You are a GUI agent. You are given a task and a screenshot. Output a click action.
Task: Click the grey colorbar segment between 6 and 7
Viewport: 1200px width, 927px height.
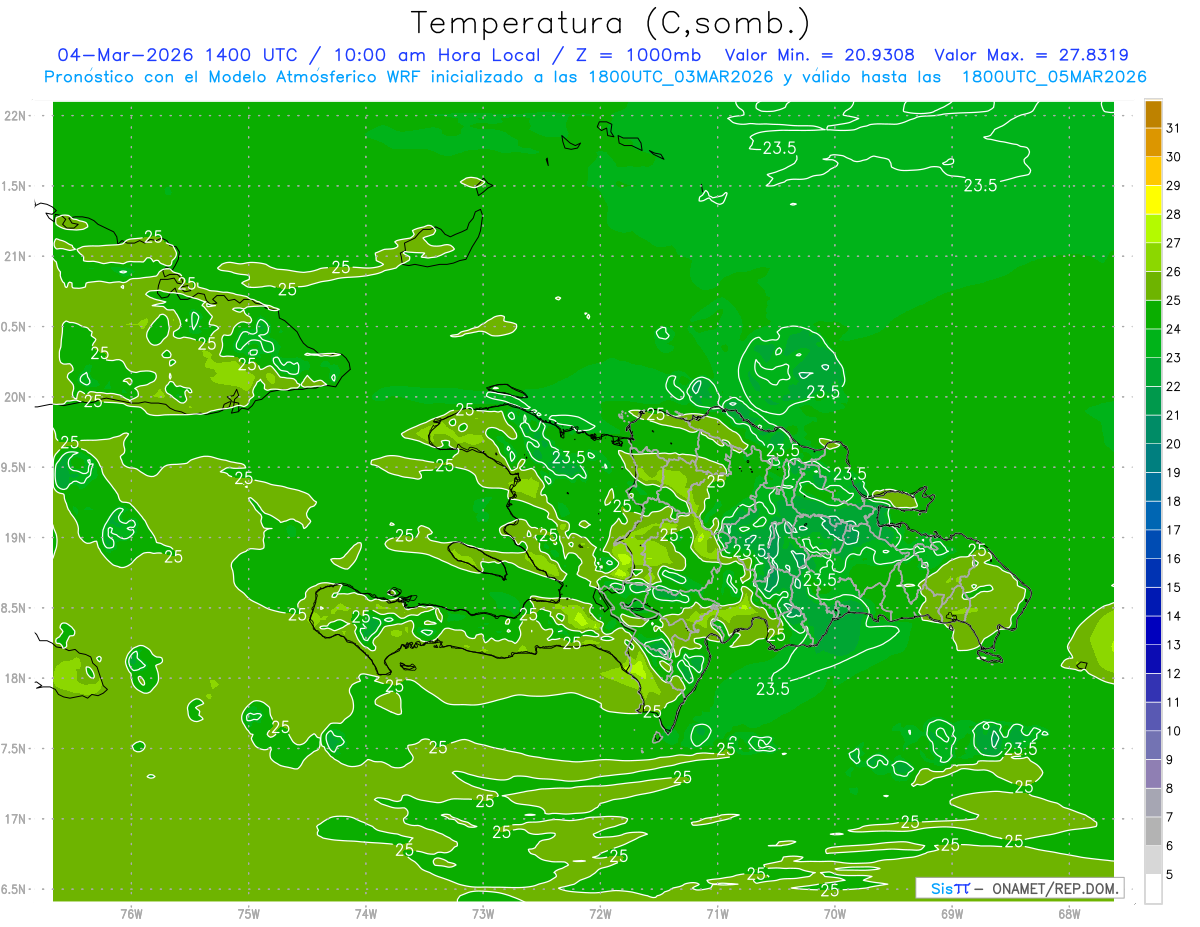pyautogui.click(x=1153, y=831)
